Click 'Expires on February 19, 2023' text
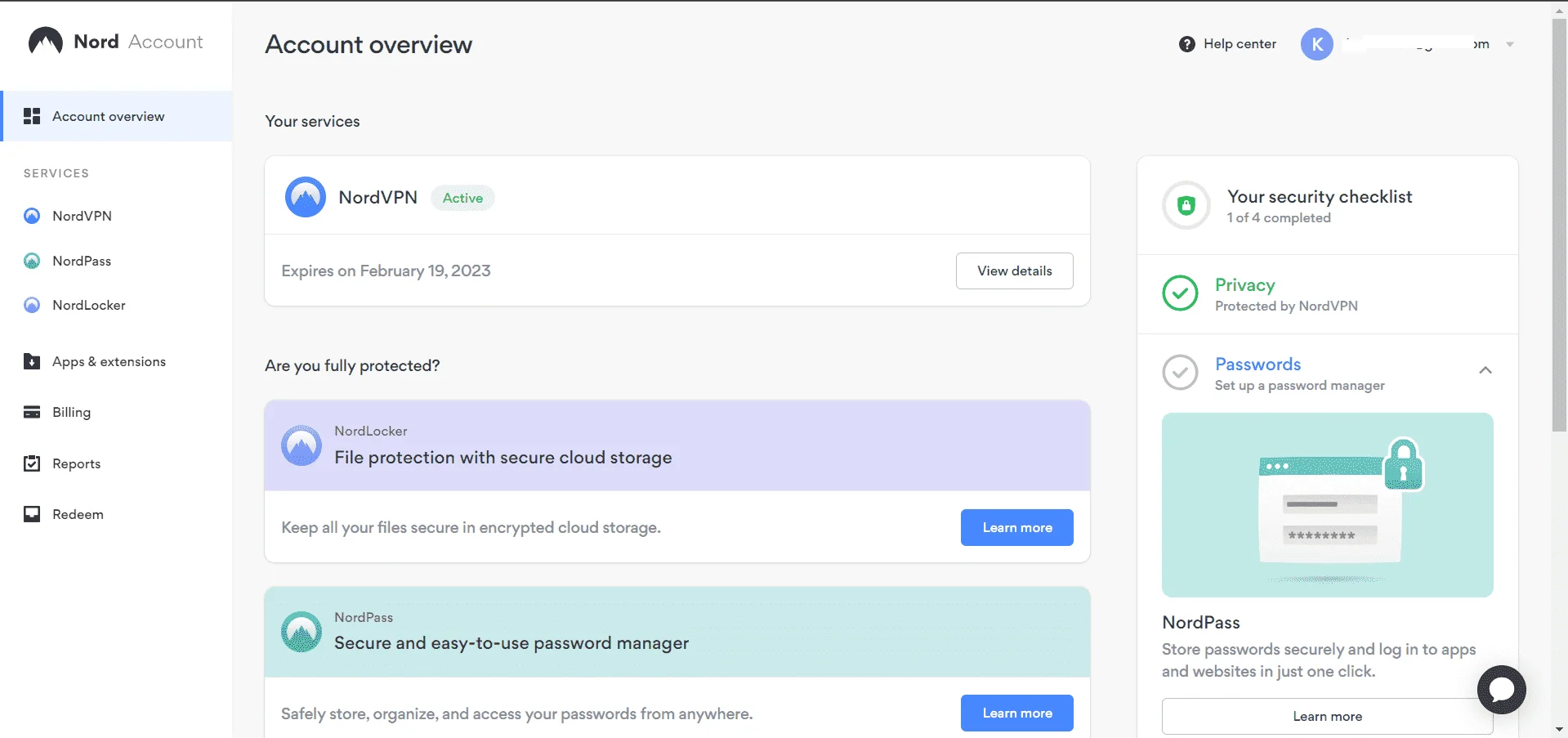 386,271
